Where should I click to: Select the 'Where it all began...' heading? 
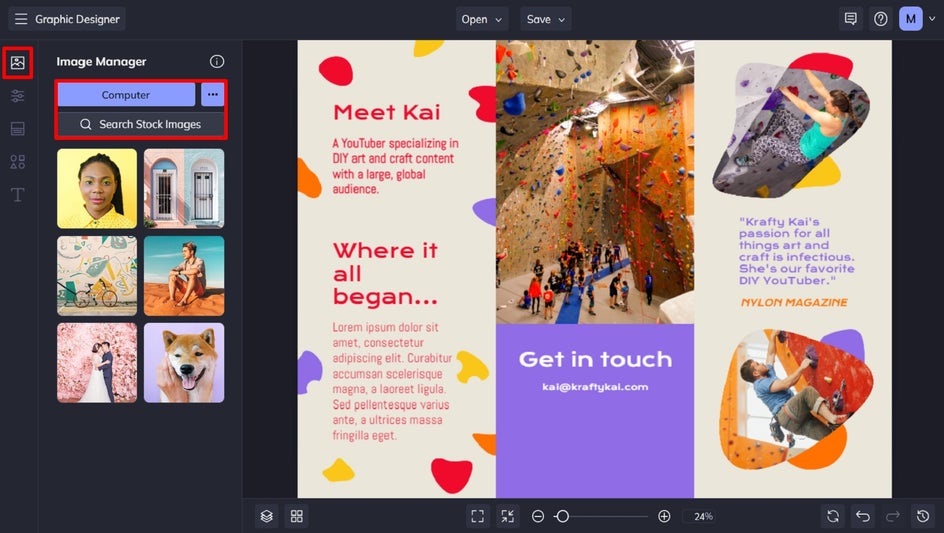[x=385, y=273]
